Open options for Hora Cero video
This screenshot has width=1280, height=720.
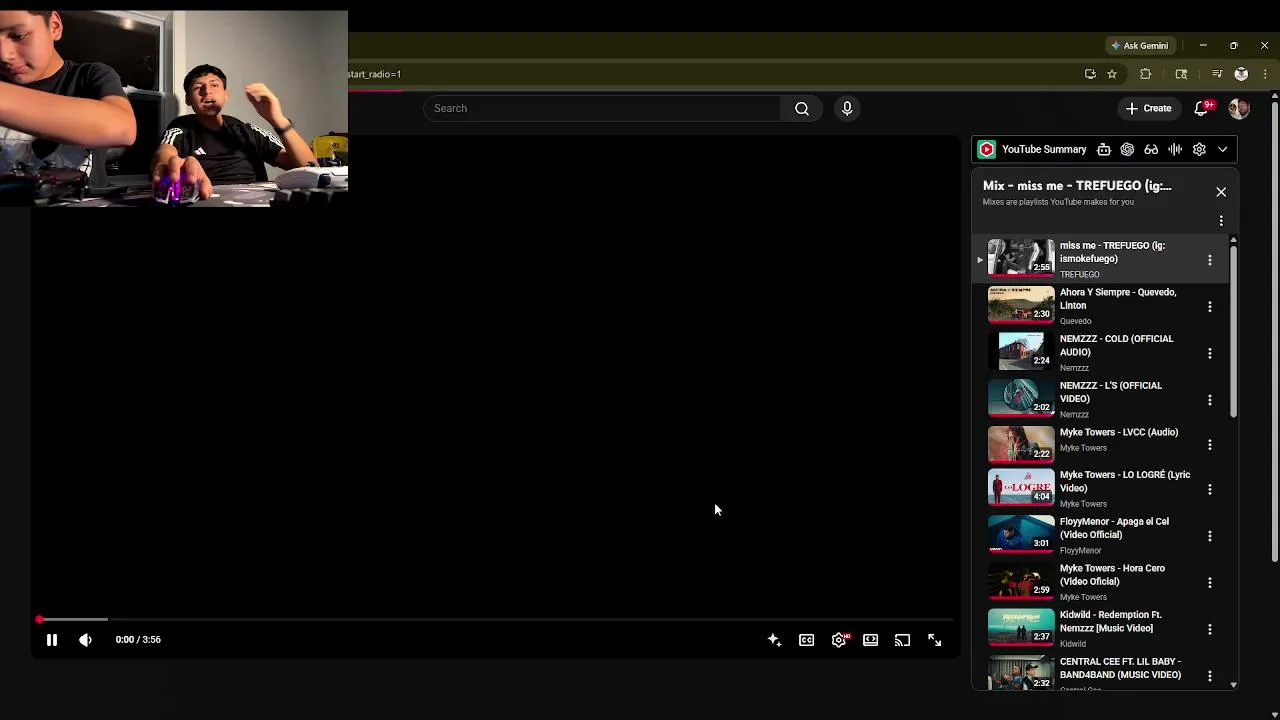[1210, 582]
